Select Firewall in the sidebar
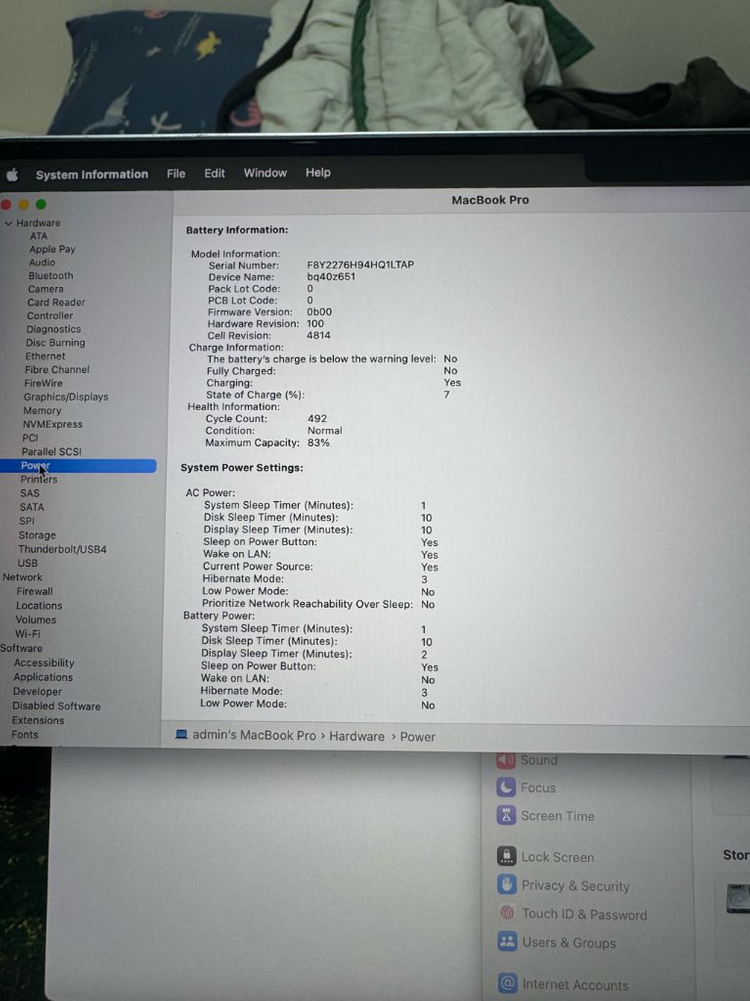This screenshot has width=750, height=1001. (x=34, y=592)
